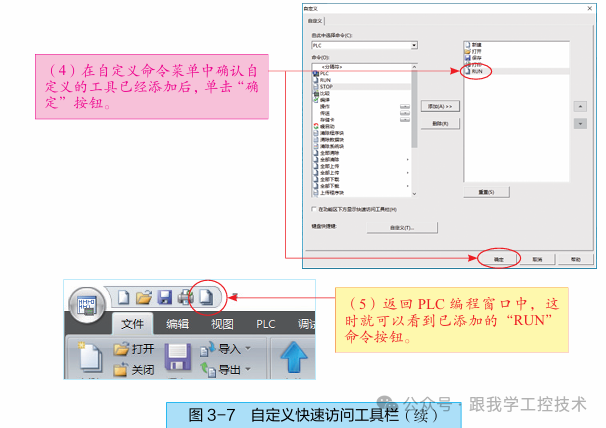Click the commands list scroll-up arrow
The image size is (606, 428).
coord(414,67)
